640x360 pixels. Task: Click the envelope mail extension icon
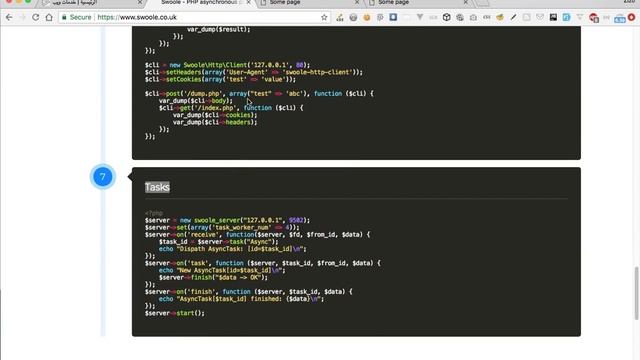coord(540,18)
